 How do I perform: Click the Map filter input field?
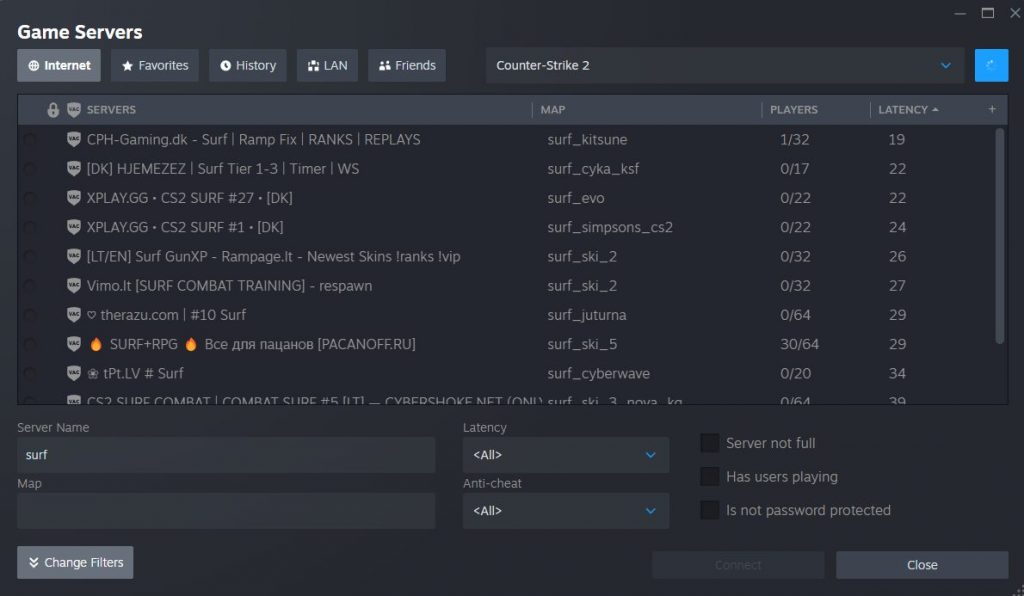(226, 511)
